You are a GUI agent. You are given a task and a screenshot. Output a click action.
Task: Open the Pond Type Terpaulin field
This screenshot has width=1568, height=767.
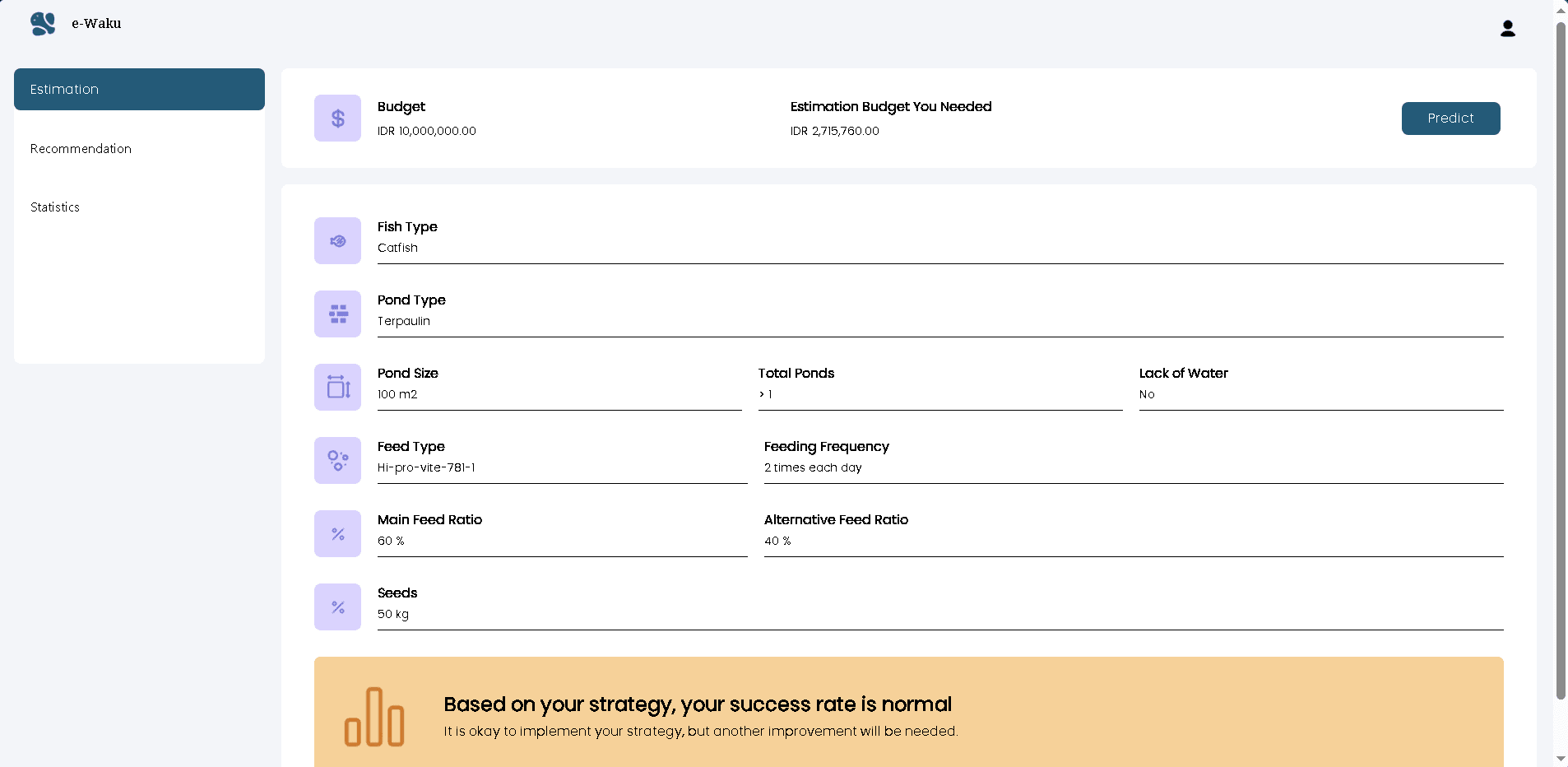(939, 321)
